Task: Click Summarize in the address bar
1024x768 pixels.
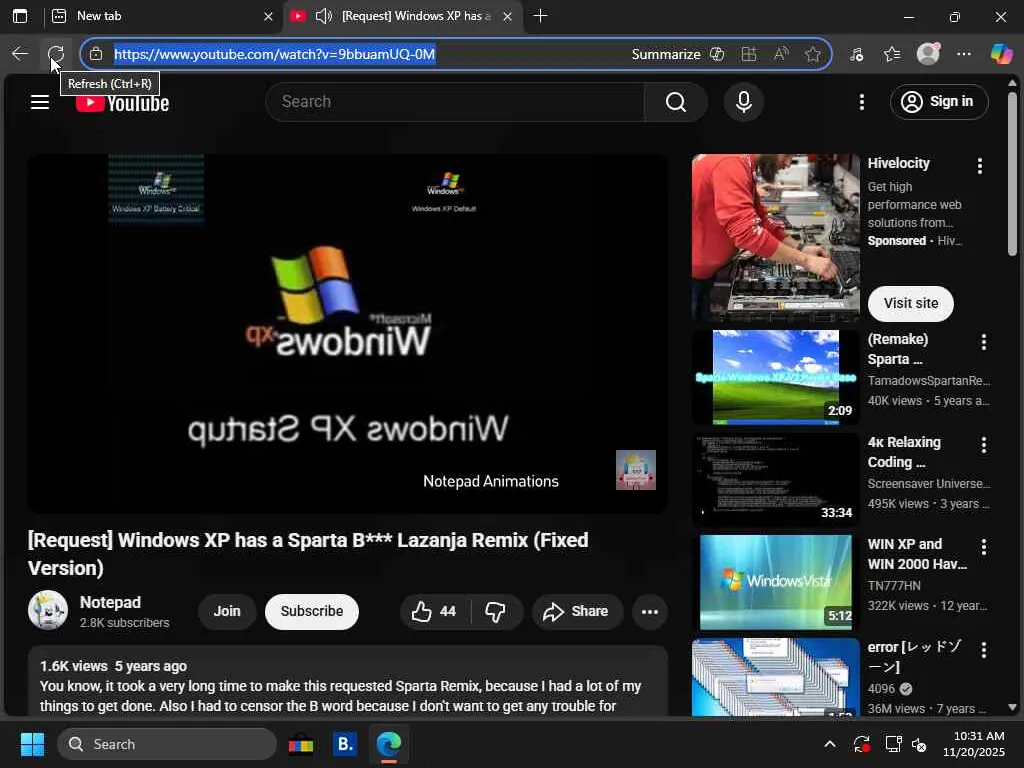Action: pos(665,54)
